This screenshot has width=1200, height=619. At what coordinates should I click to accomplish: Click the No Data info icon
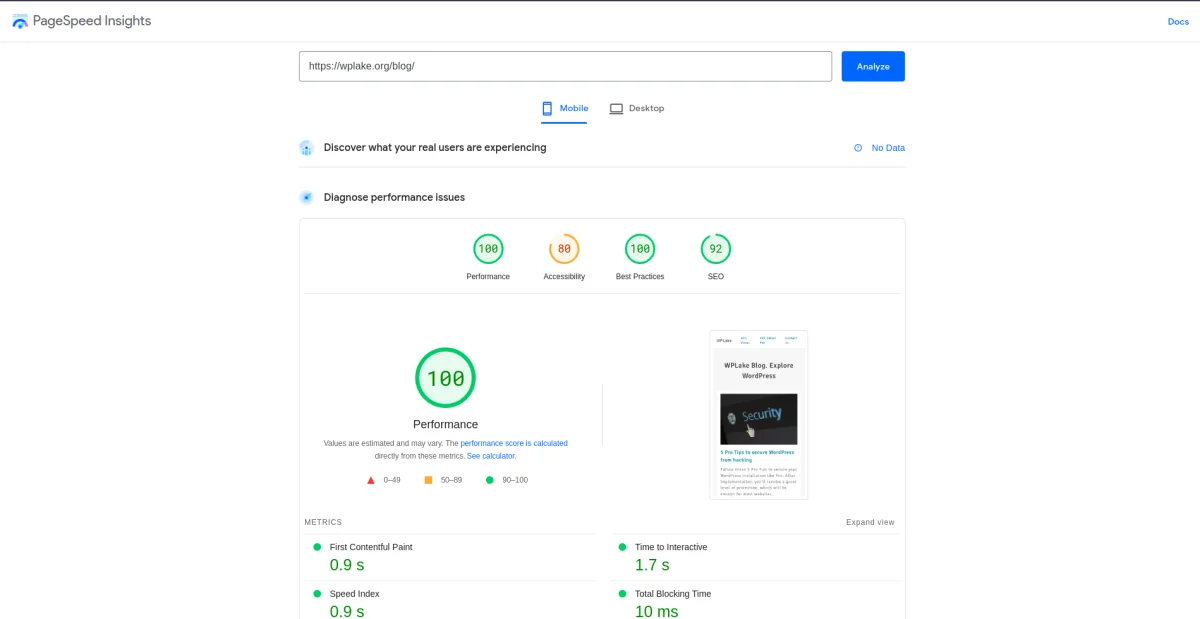(x=858, y=148)
